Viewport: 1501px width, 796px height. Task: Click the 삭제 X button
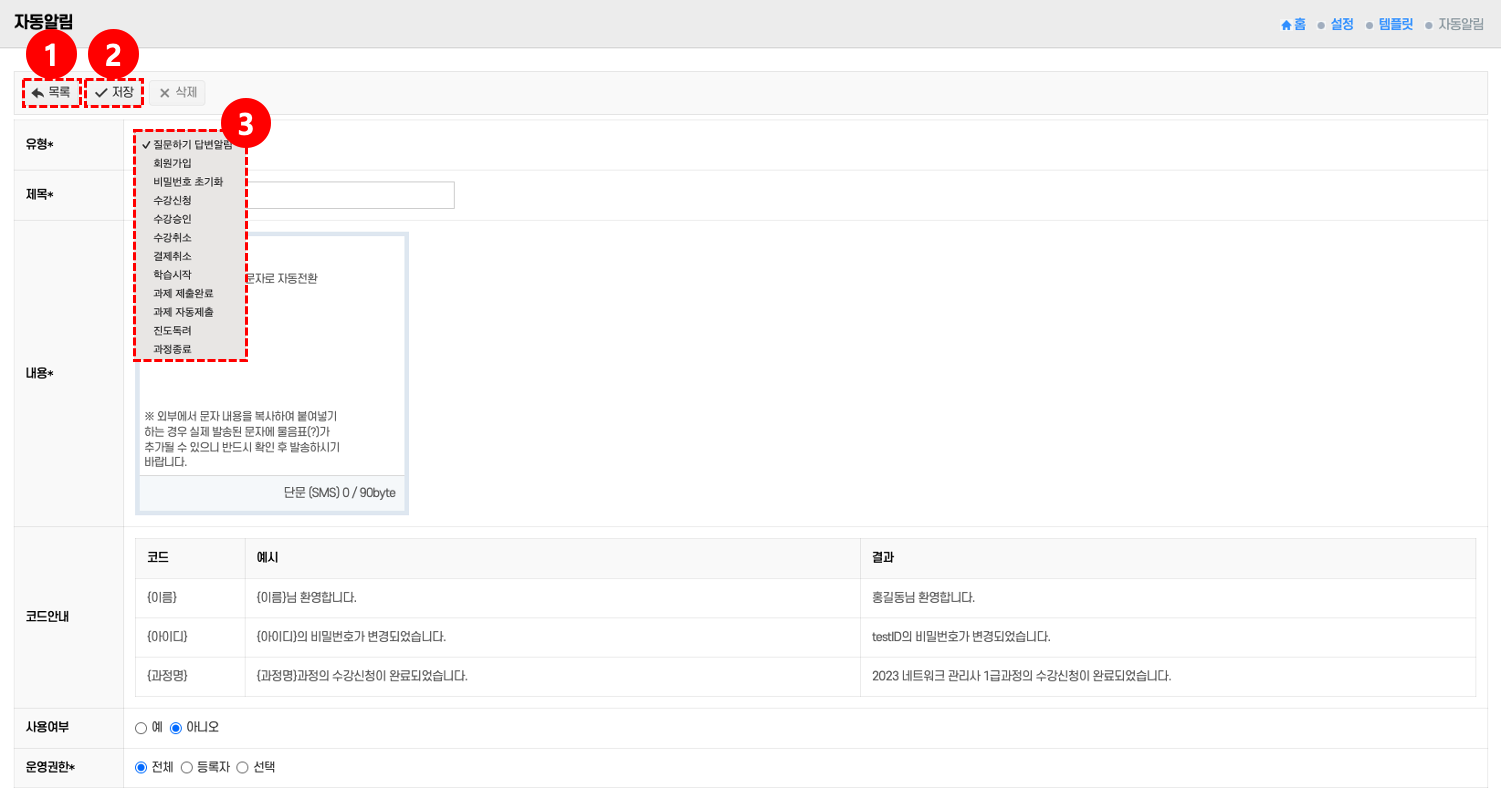178,93
